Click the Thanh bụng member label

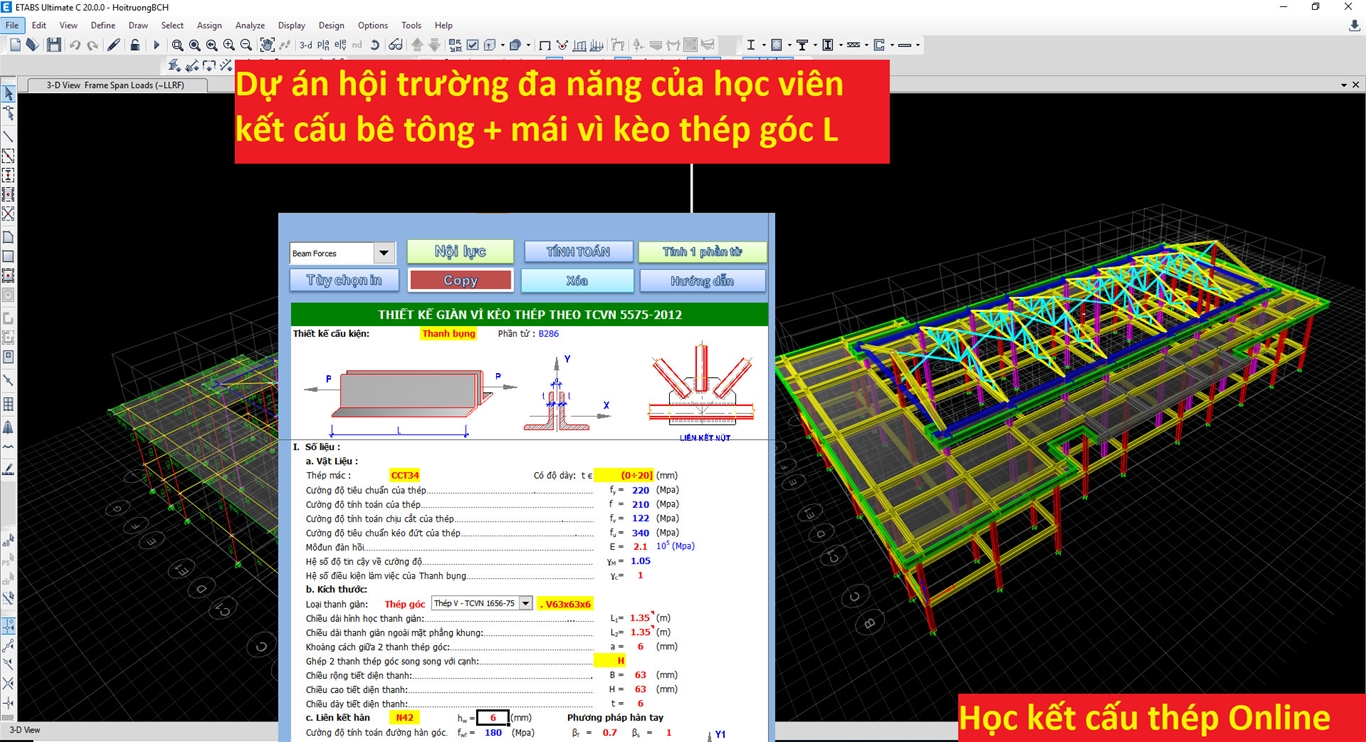[x=449, y=334]
